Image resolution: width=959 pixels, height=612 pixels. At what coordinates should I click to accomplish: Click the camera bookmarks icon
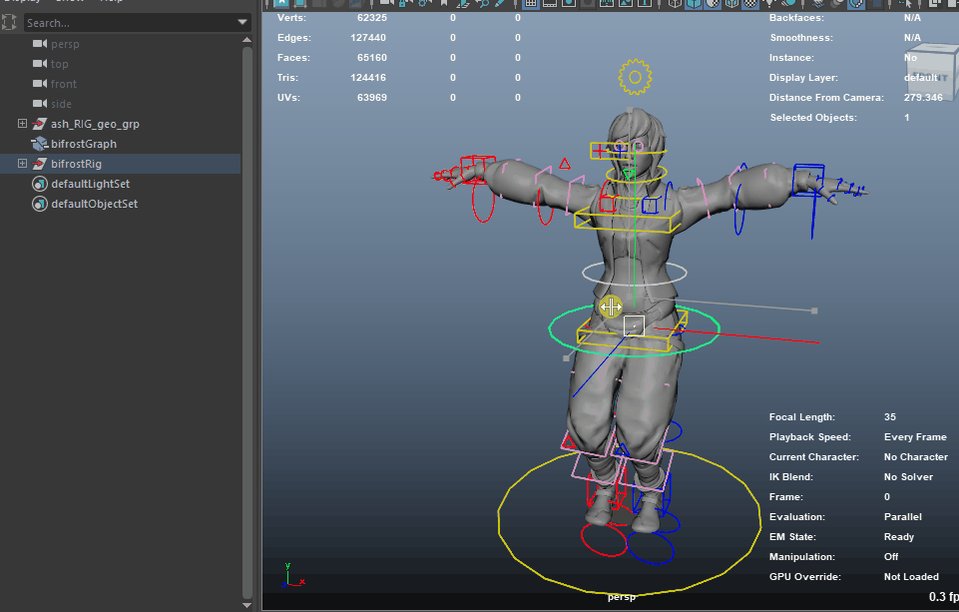(445, 3)
